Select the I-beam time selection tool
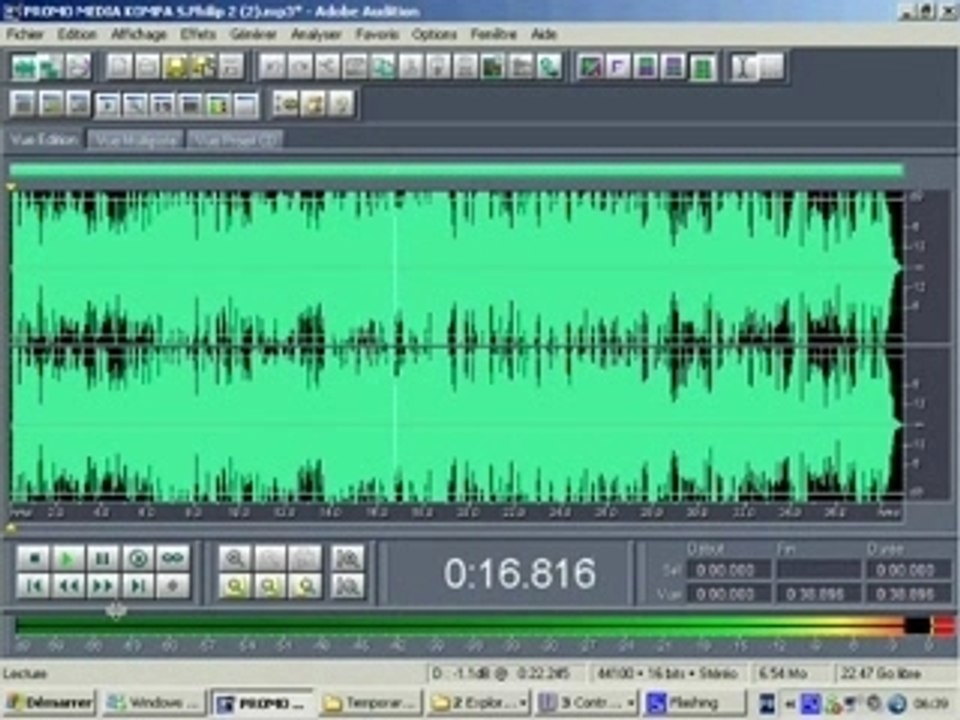The width and height of the screenshot is (960, 720). coord(743,66)
